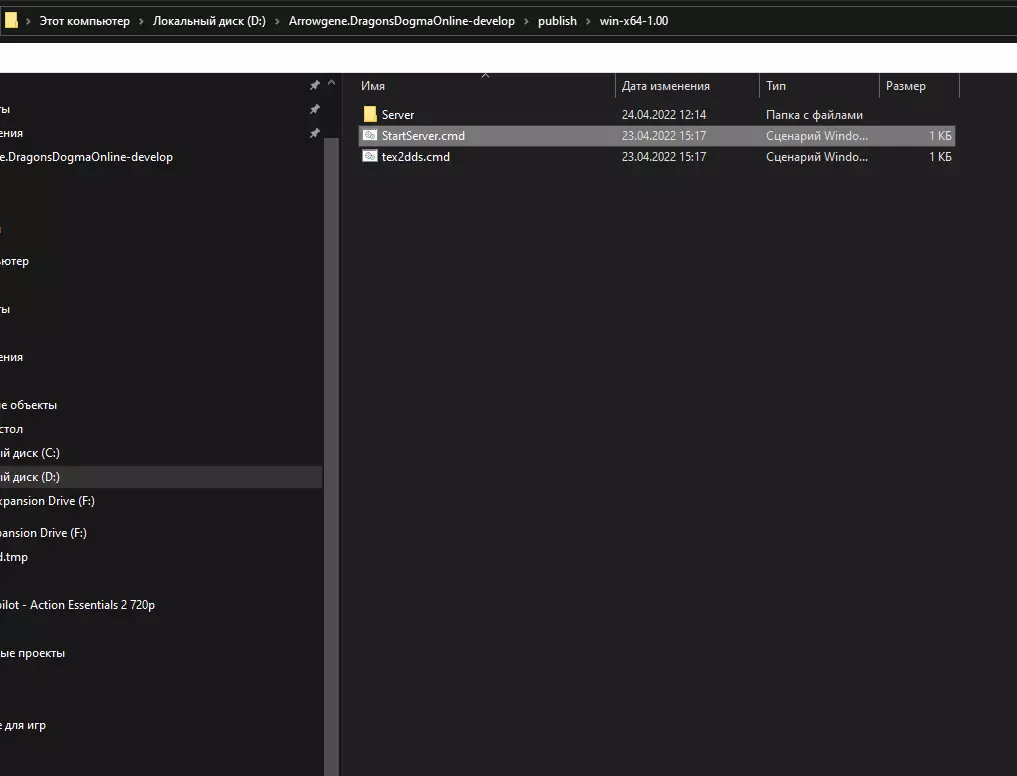Click the scroll-up arrow of navigation pane
The image size is (1017, 776).
[x=331, y=83]
